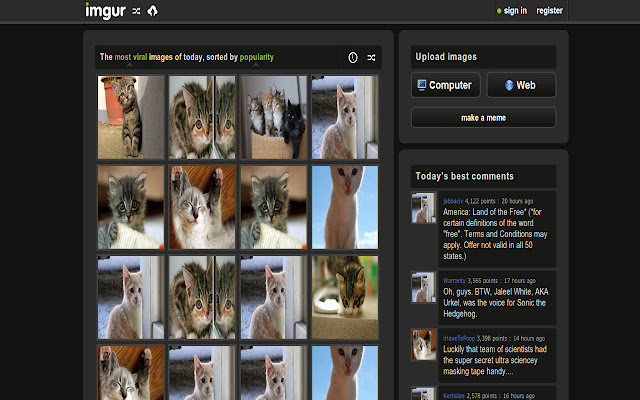The image size is (640, 400).
Task: Click the comment "Luckily that team of scientists"
Action: pos(495,360)
